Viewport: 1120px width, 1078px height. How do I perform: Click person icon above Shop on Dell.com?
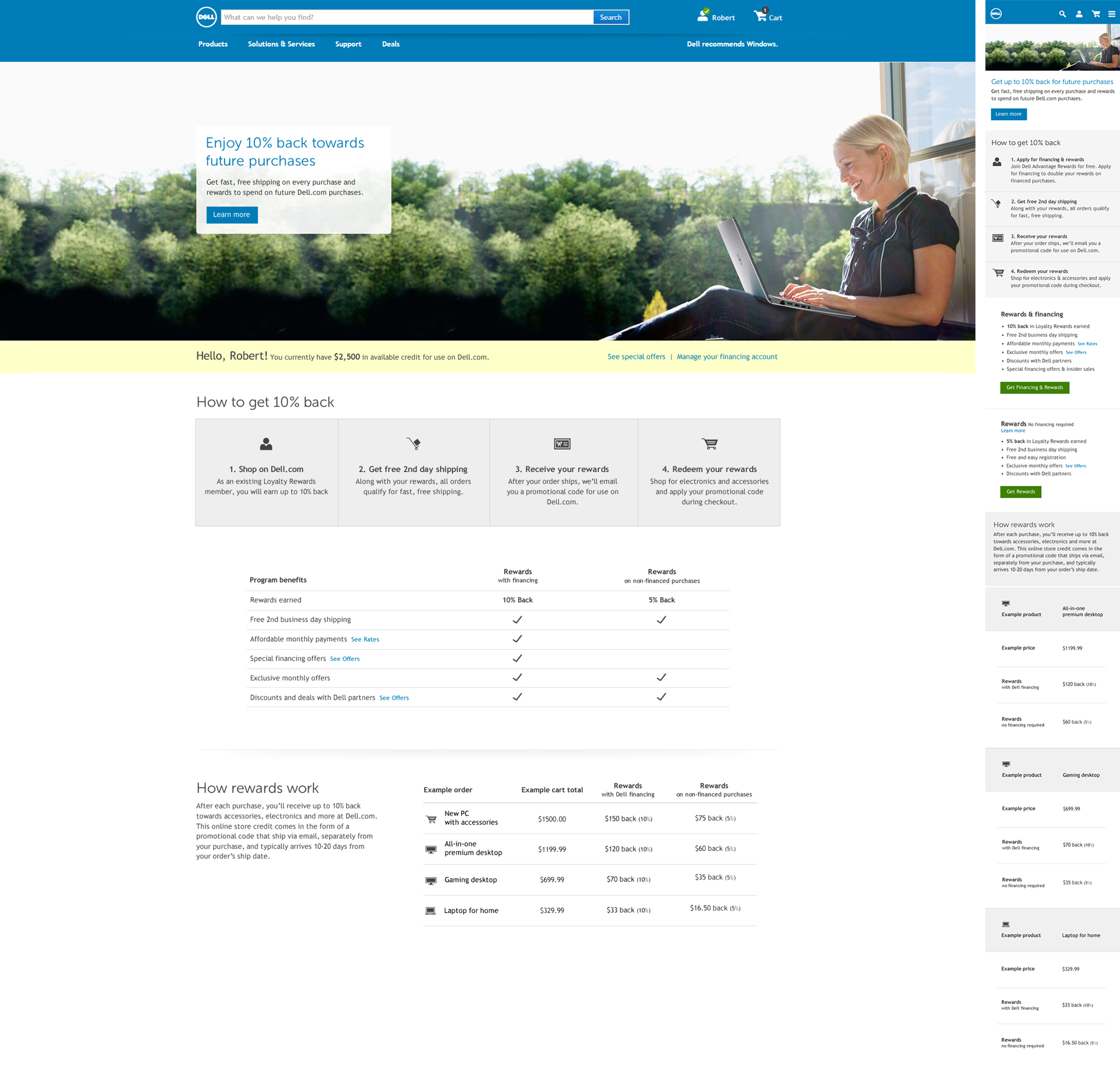point(266,444)
